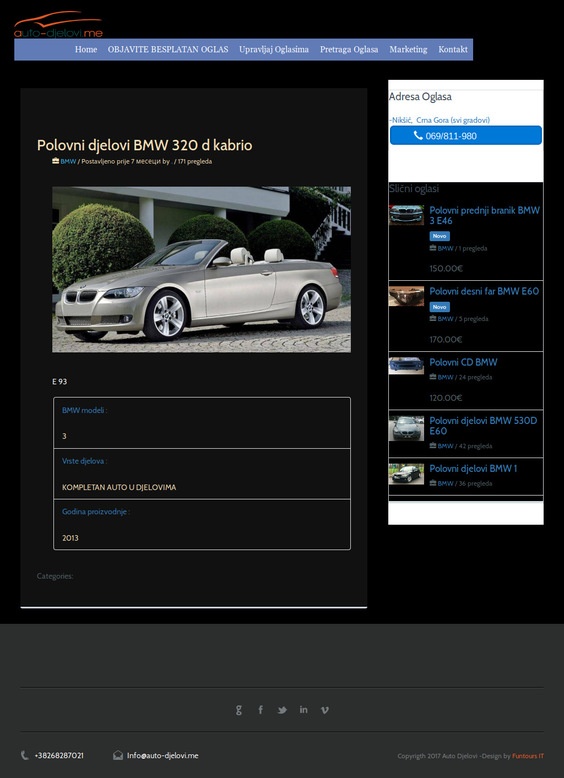This screenshot has height=778, width=564.
Task: Click the briefcase icon beside BMW under the ad title
Action: 56,161
